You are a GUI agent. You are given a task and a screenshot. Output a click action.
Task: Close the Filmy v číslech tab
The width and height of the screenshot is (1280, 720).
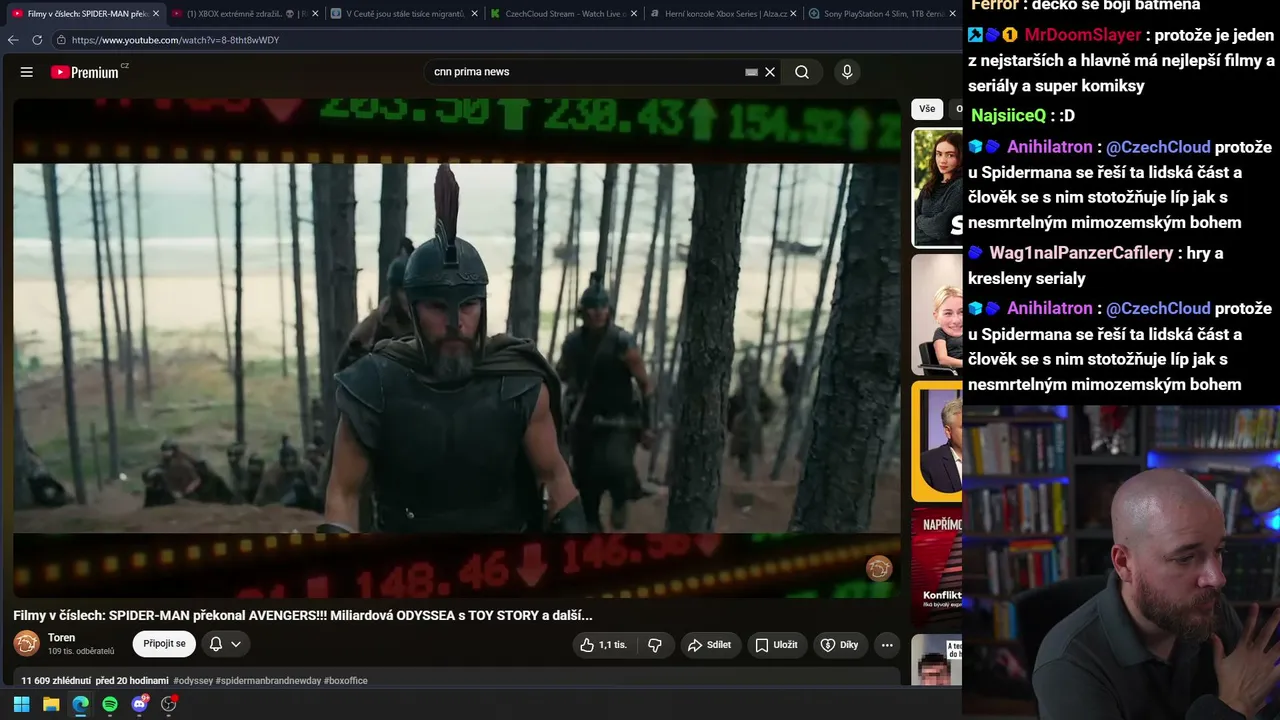pos(156,14)
